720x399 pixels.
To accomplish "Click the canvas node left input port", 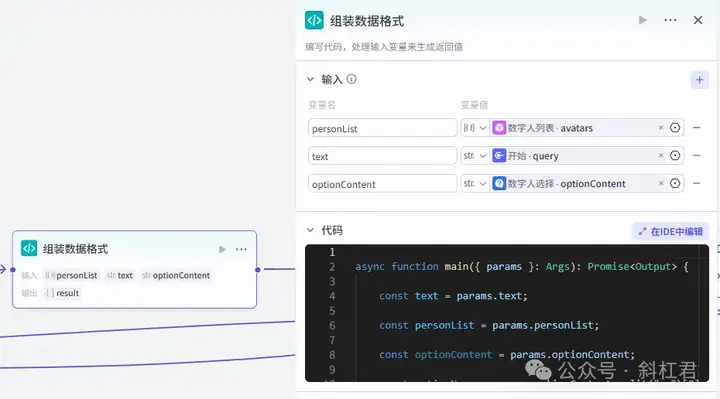I will pyautogui.click(x=13, y=270).
